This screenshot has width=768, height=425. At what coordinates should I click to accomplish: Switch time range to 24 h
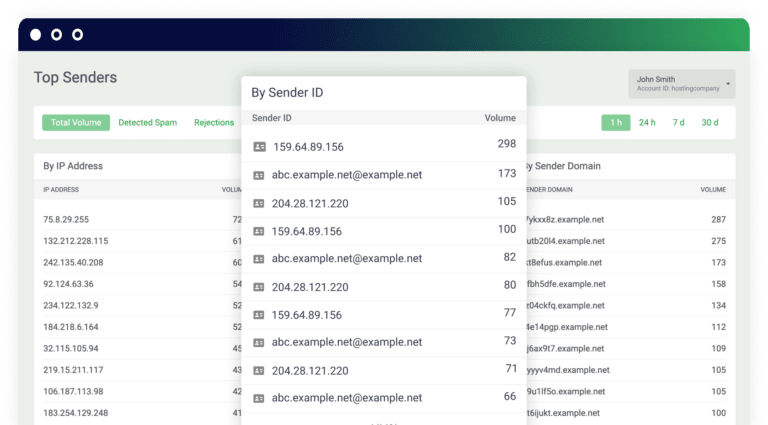click(x=647, y=123)
